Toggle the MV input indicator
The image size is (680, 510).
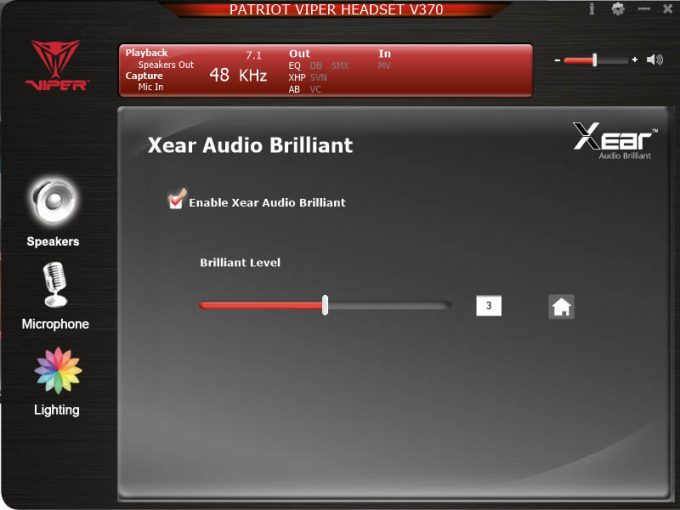click(x=384, y=65)
